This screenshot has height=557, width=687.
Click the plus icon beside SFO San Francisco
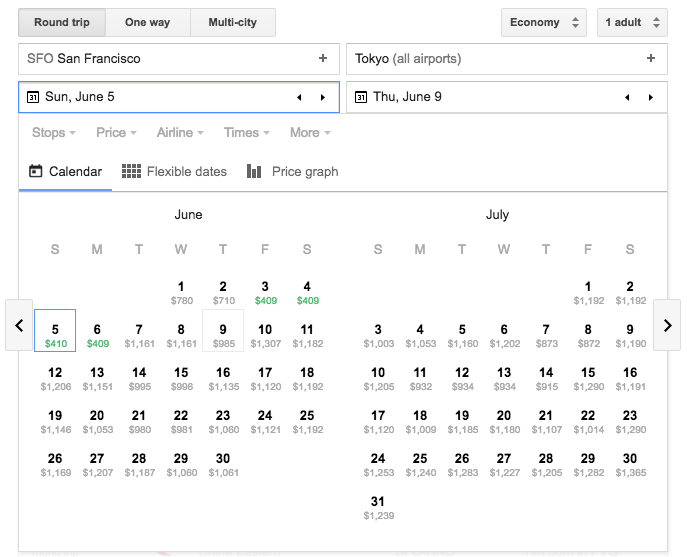point(322,59)
